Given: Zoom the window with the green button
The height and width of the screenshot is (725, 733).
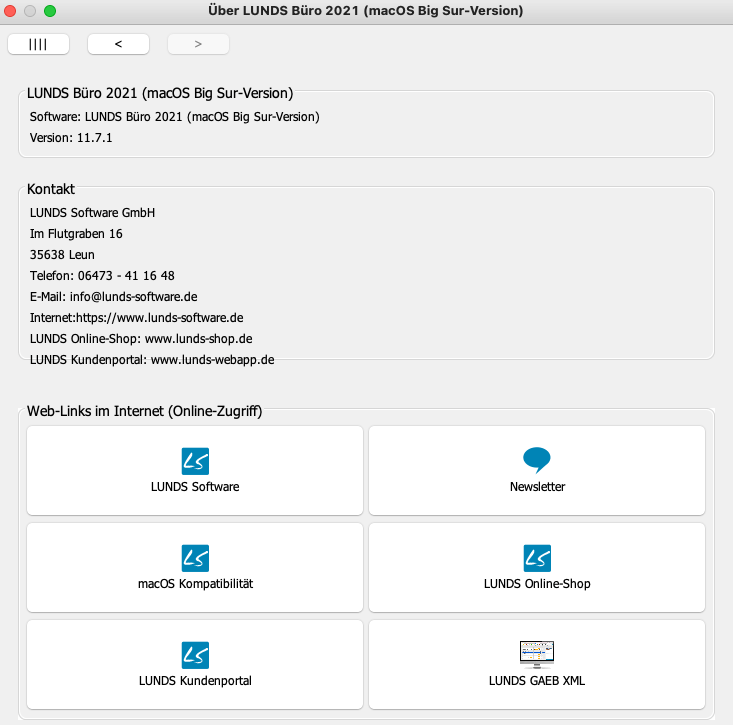Looking at the screenshot, I should coord(50,11).
